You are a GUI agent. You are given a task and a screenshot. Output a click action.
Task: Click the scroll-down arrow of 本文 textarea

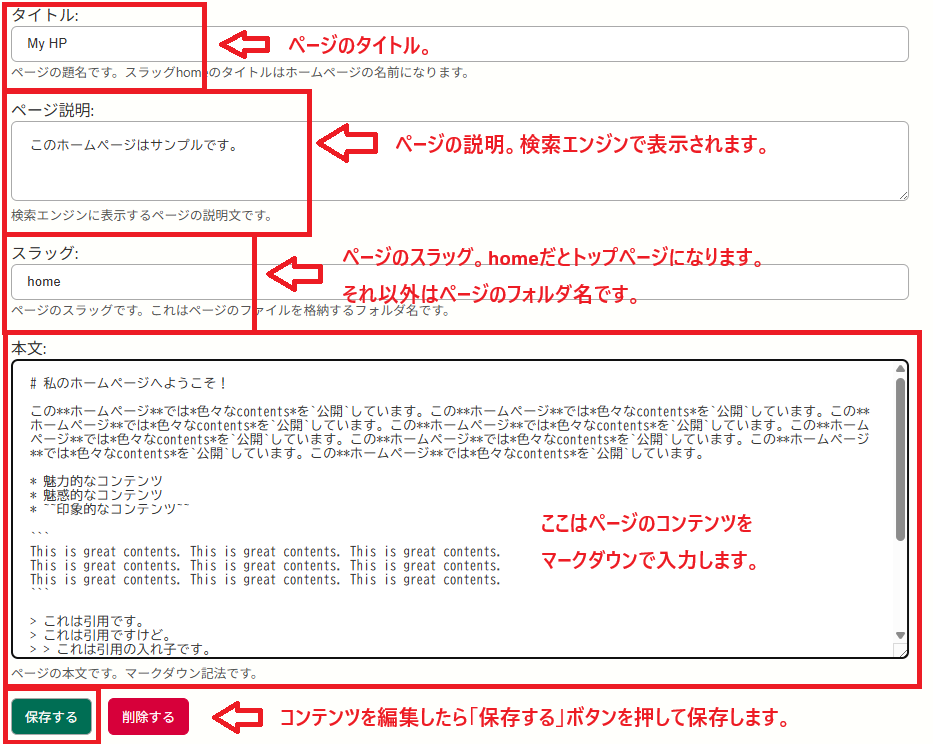[x=900, y=635]
